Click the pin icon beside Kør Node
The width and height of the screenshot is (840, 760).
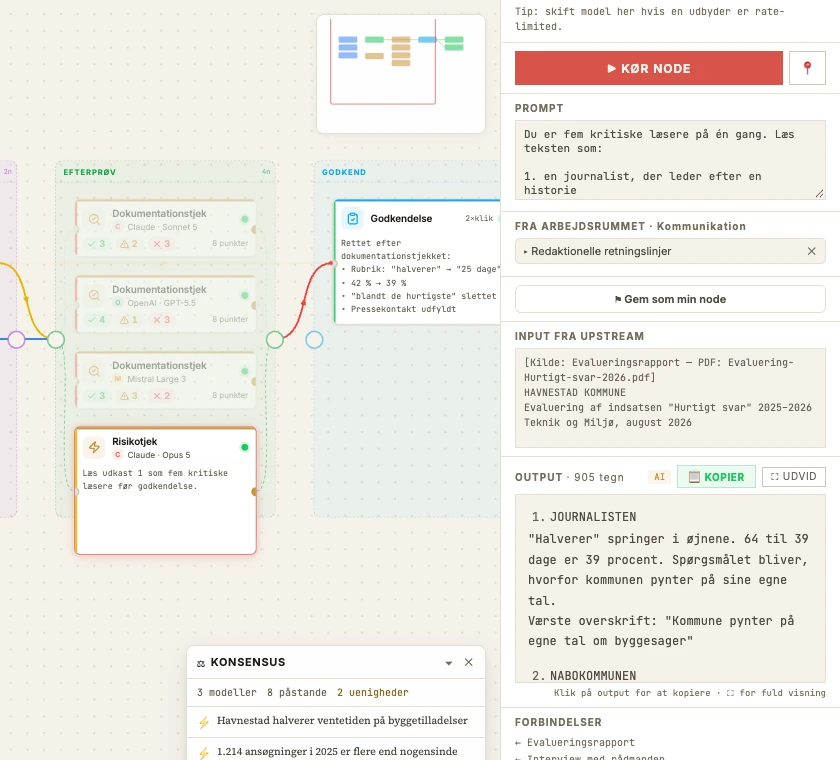point(807,68)
